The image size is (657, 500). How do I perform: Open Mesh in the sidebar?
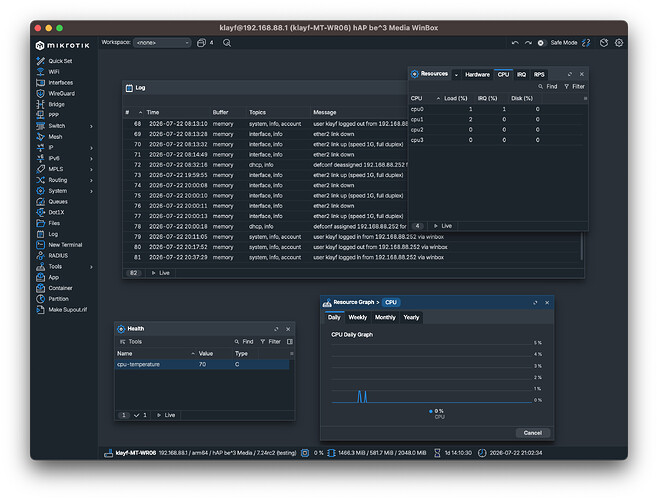coord(55,137)
